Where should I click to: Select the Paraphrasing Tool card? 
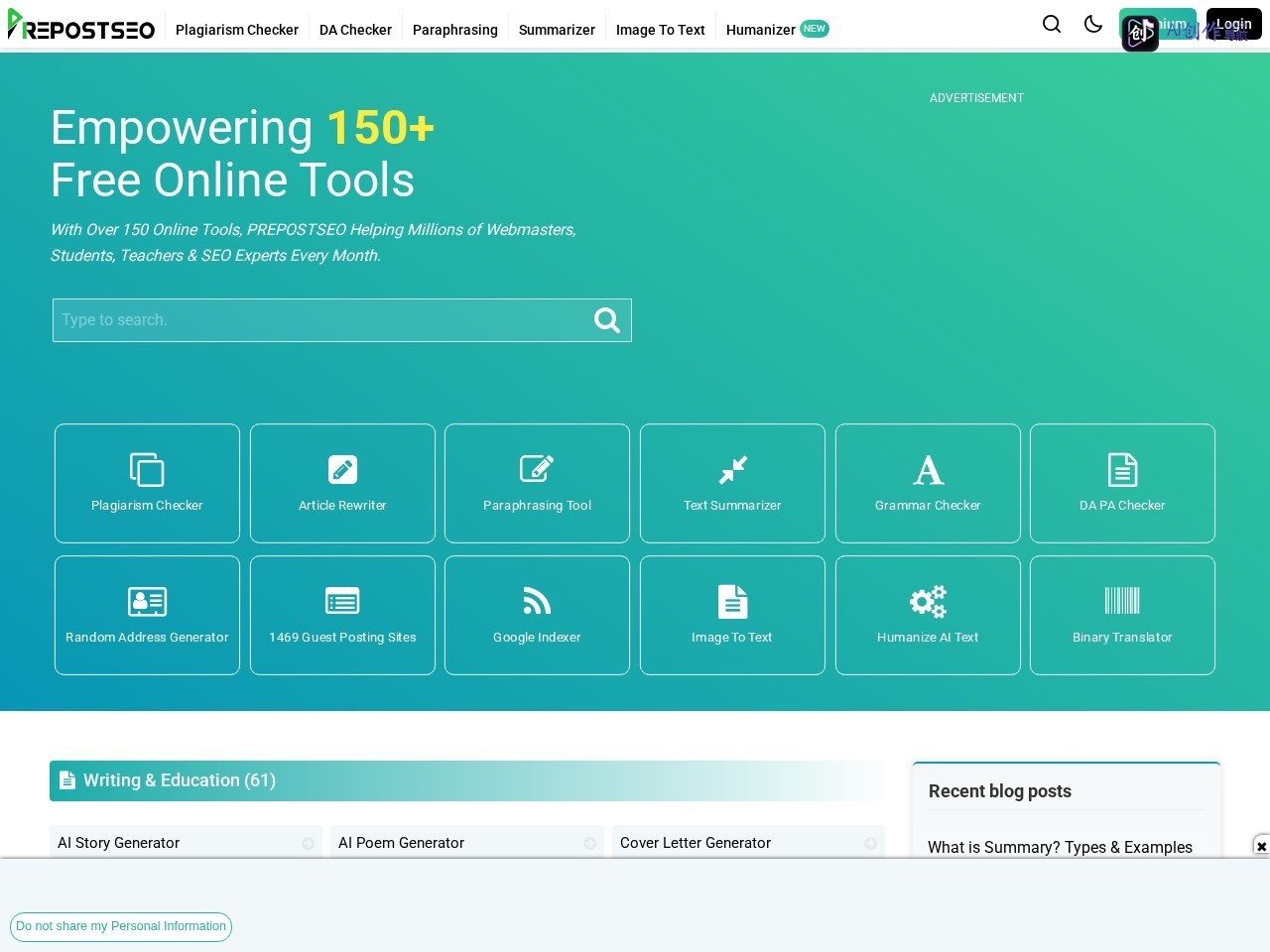pos(537,483)
